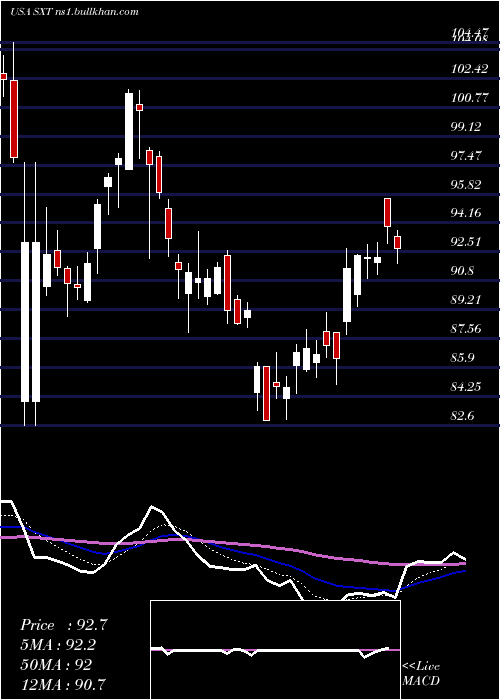
Task: Click the tall white candle peaking above 100.77
Action: tap(129, 131)
